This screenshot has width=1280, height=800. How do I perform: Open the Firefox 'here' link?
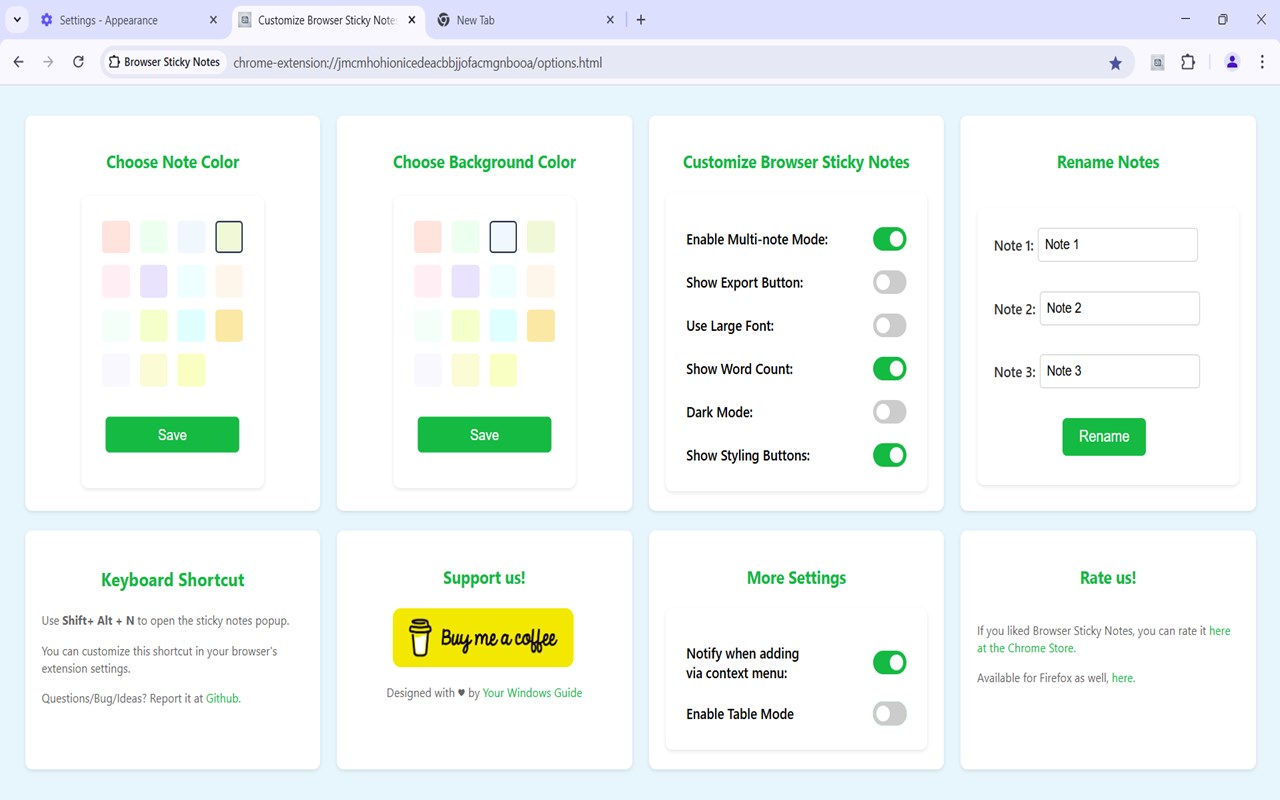point(1122,678)
